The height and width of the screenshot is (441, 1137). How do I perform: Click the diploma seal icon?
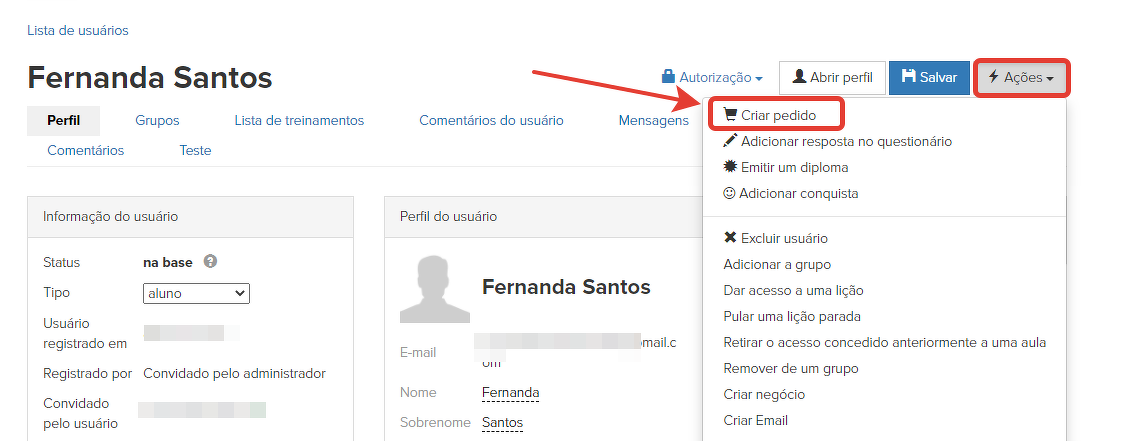pos(730,167)
